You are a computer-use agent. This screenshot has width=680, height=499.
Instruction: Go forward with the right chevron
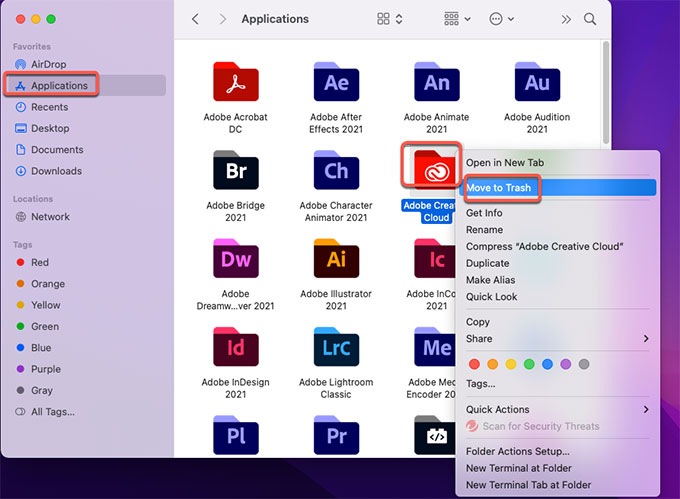(222, 19)
